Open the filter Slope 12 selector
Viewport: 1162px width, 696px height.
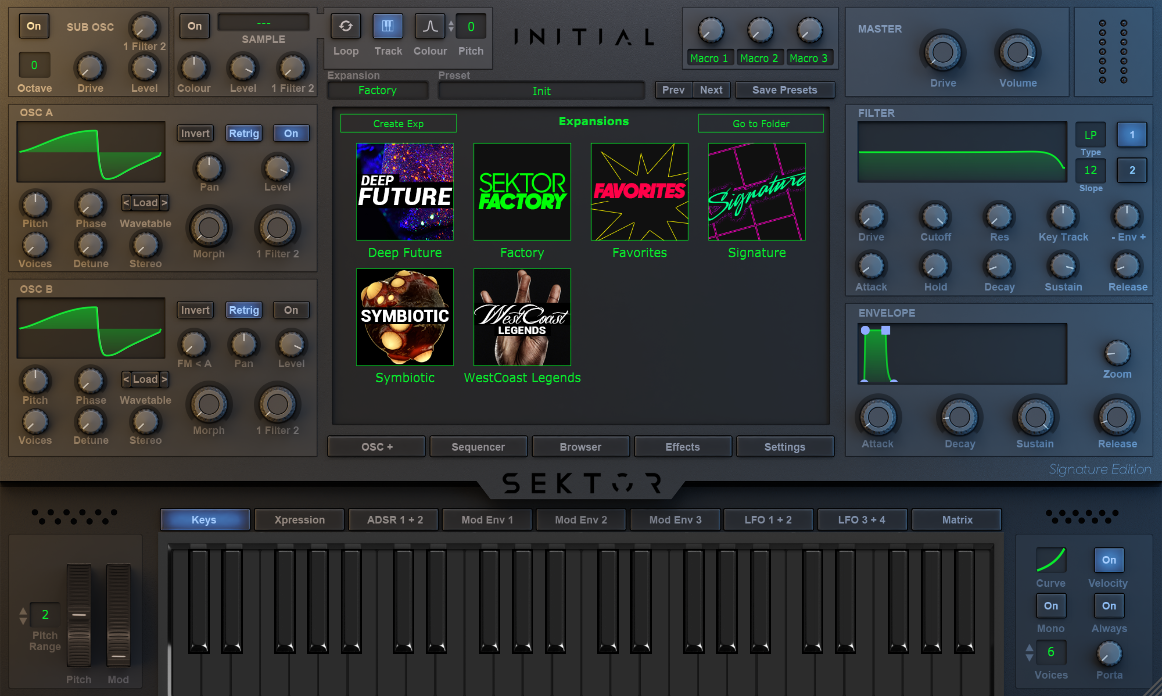click(x=1090, y=170)
